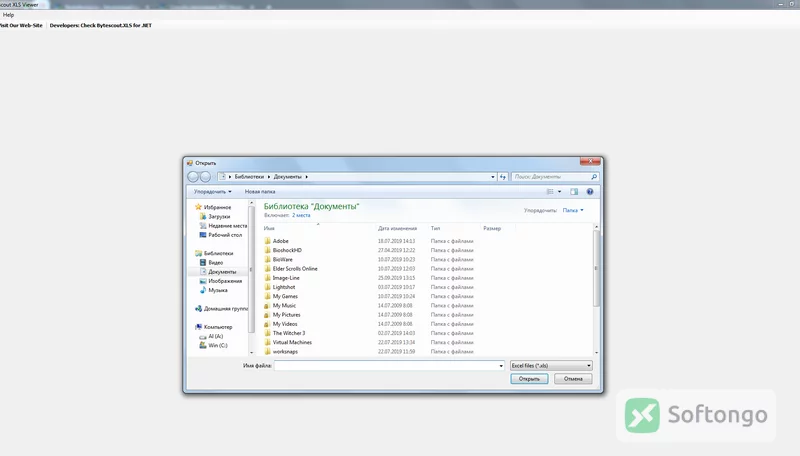Click the Библиотеки breadcrumb segment
The height and width of the screenshot is (456, 800).
(x=249, y=176)
